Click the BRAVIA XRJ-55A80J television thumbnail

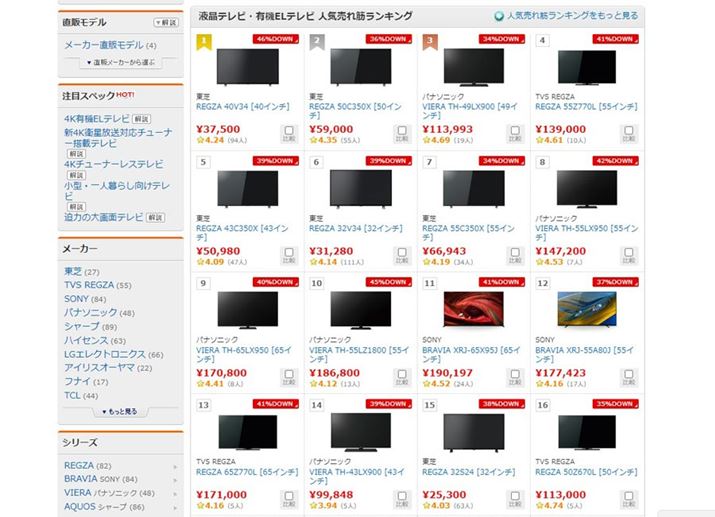587,310
